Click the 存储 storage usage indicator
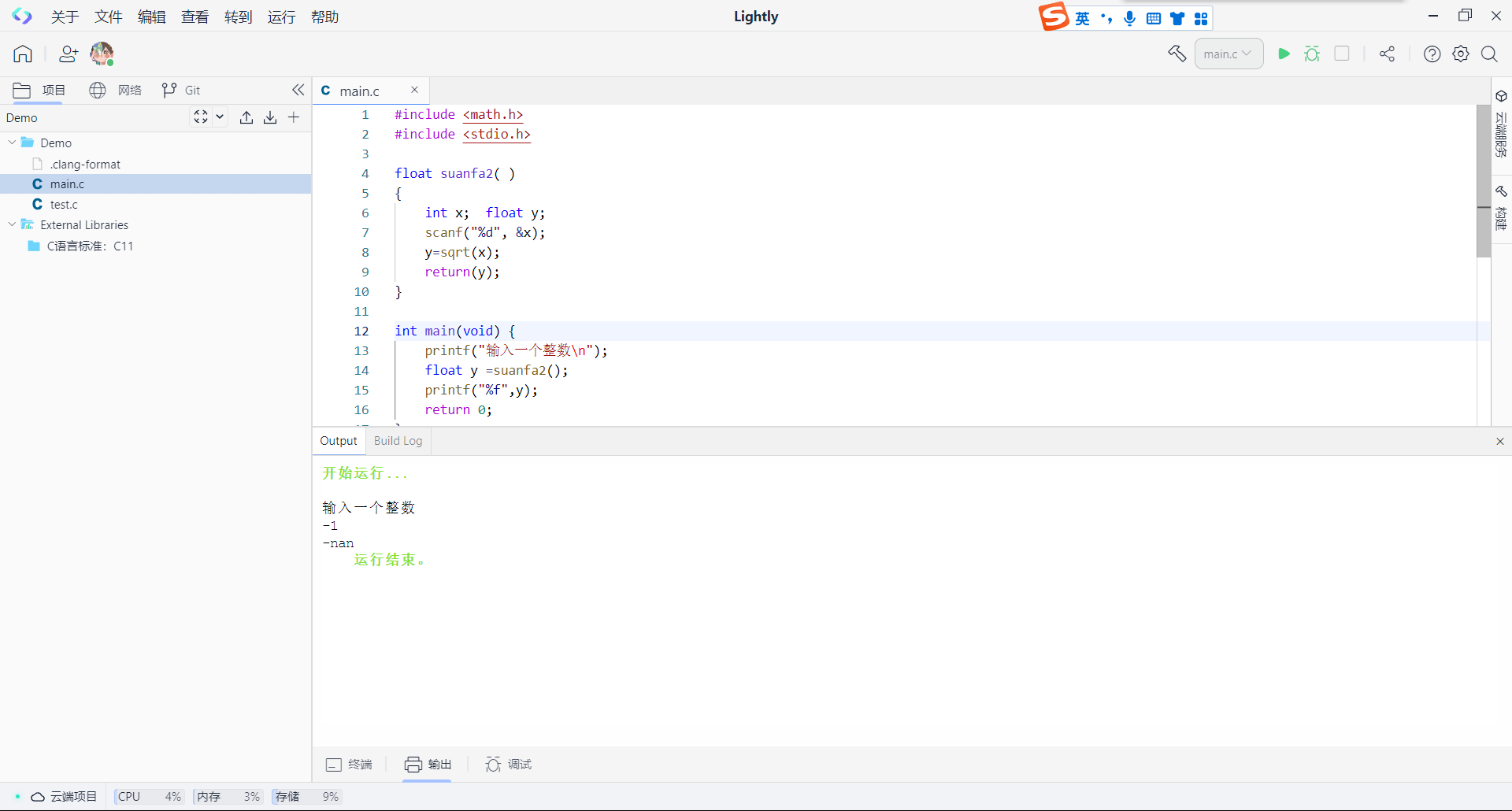This screenshot has width=1512, height=811. (306, 797)
